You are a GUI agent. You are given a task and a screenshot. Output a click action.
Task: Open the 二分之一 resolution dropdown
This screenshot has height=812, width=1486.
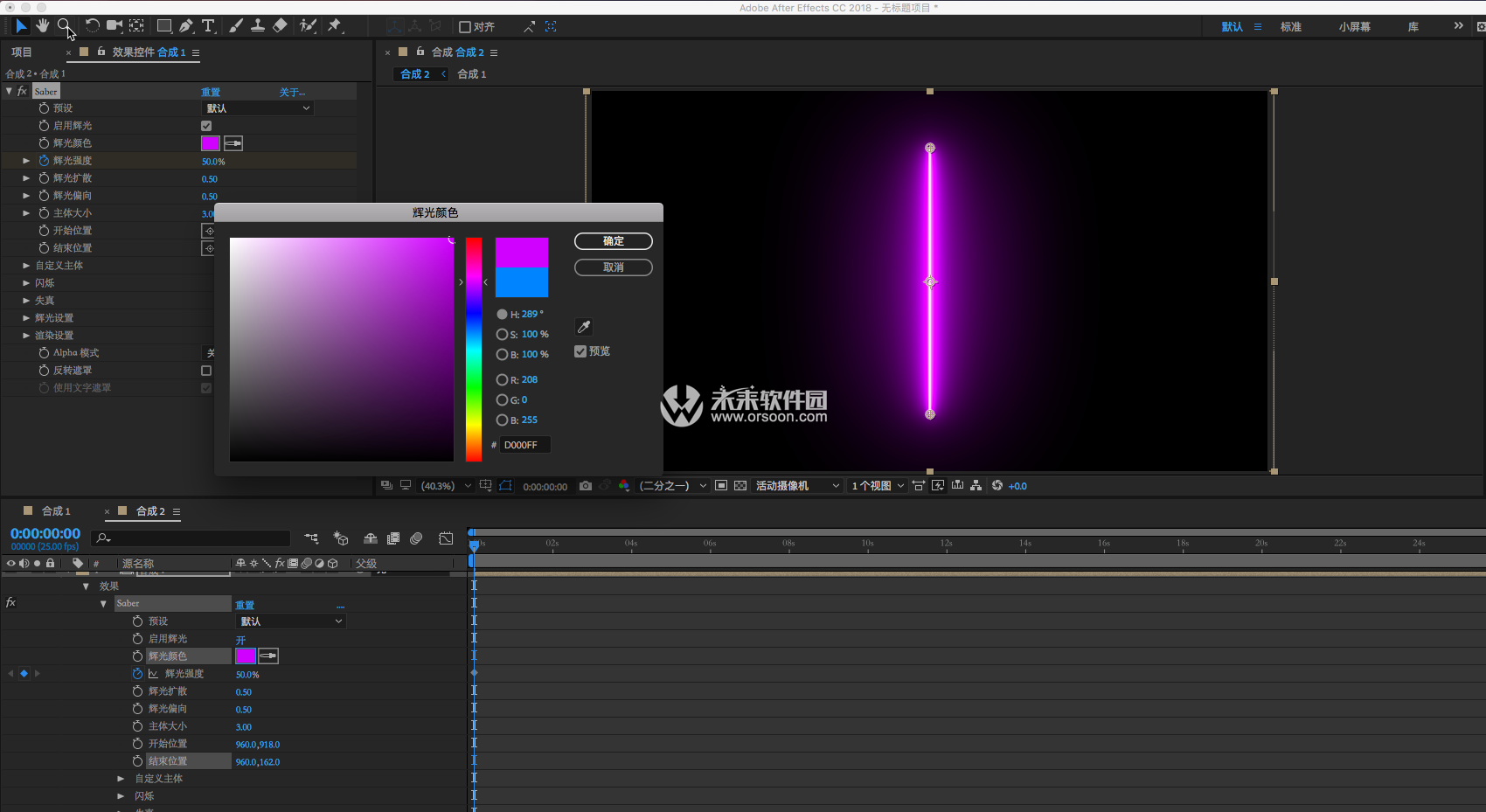tap(672, 486)
